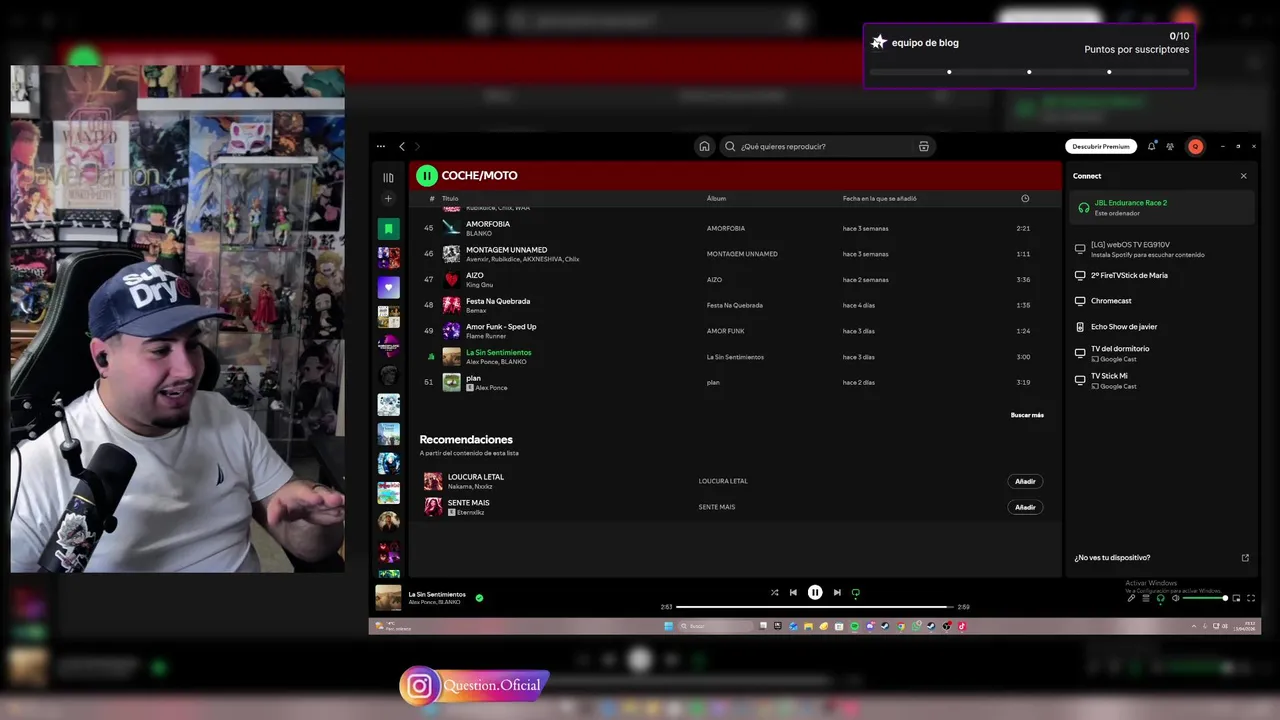Open Flame Runner artist link
This screenshot has width=1280, height=720.
pos(486,336)
